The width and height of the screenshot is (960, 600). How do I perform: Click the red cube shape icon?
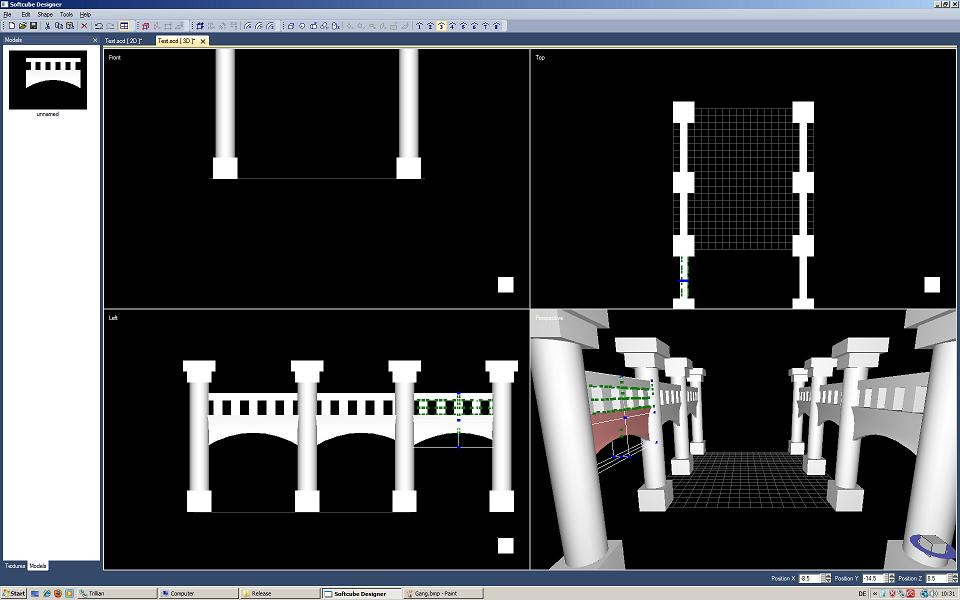[x=146, y=25]
